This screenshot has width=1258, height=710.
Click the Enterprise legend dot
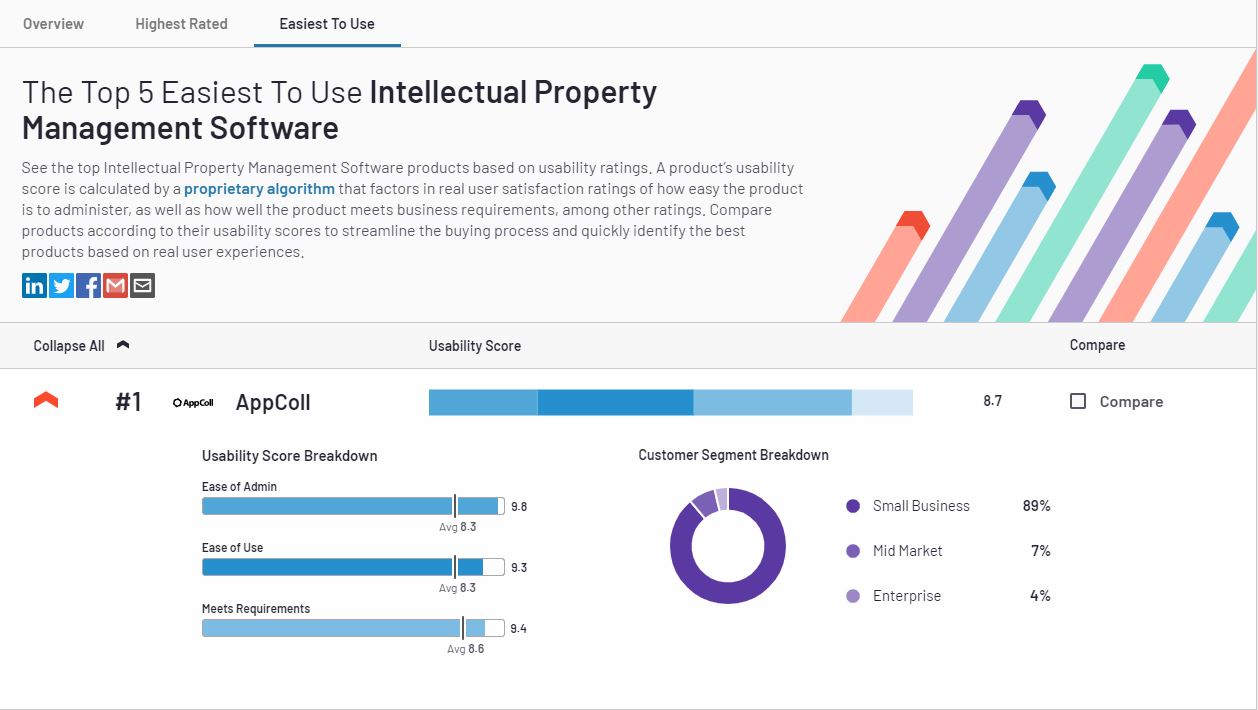tap(853, 596)
